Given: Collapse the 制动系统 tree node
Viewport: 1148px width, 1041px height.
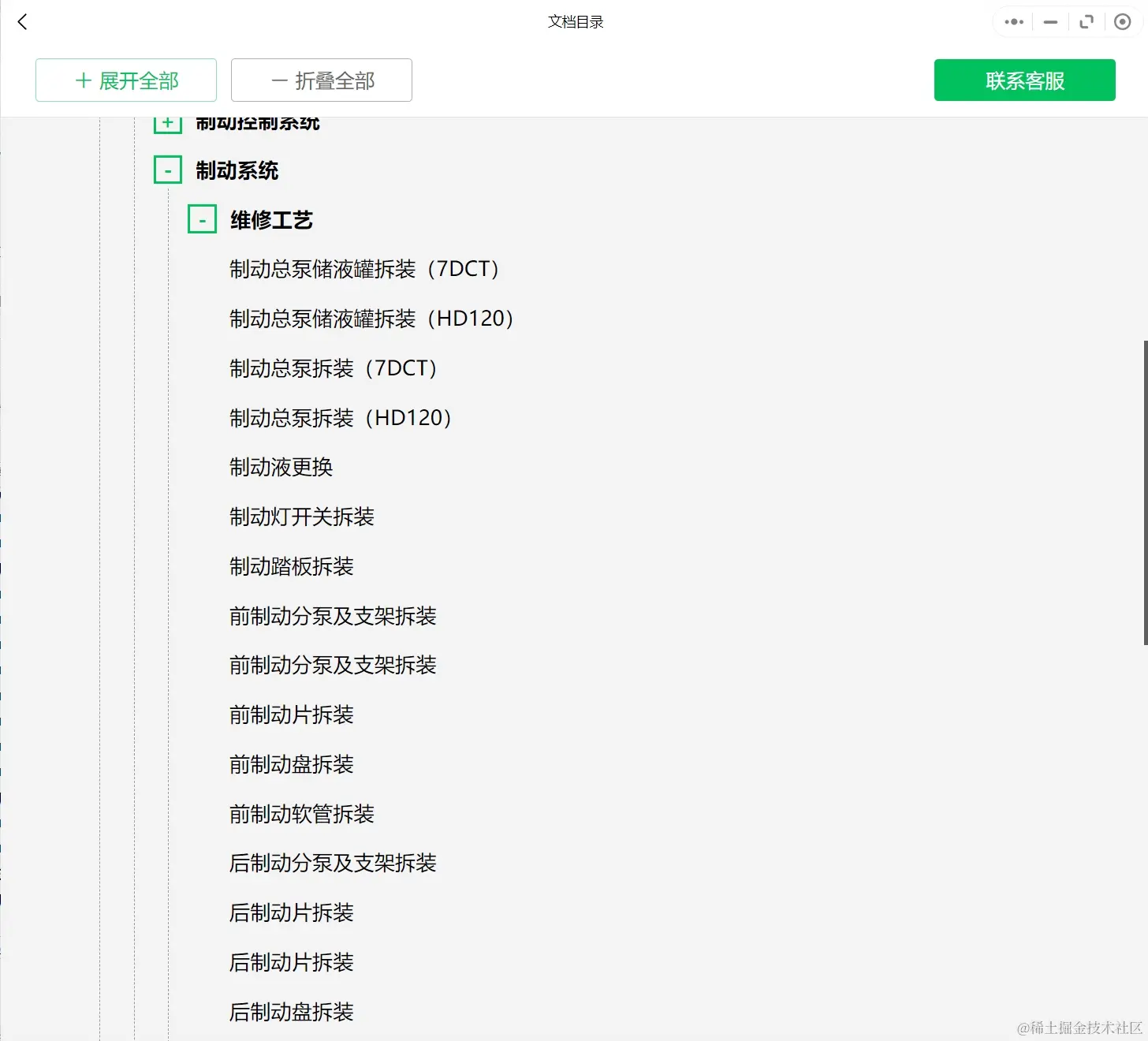Looking at the screenshot, I should 167,170.
